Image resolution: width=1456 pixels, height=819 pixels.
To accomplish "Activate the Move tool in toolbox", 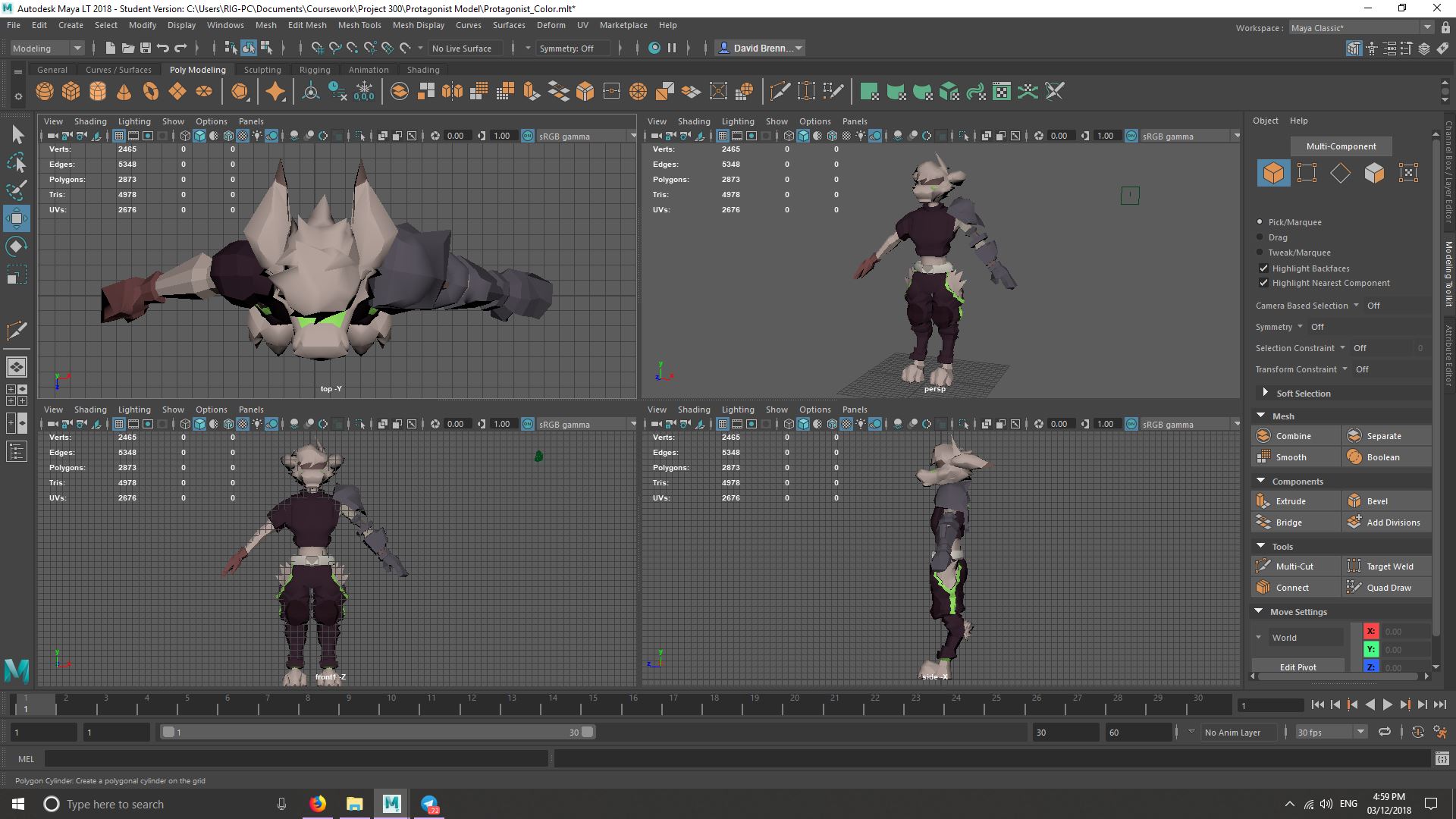I will point(17,218).
